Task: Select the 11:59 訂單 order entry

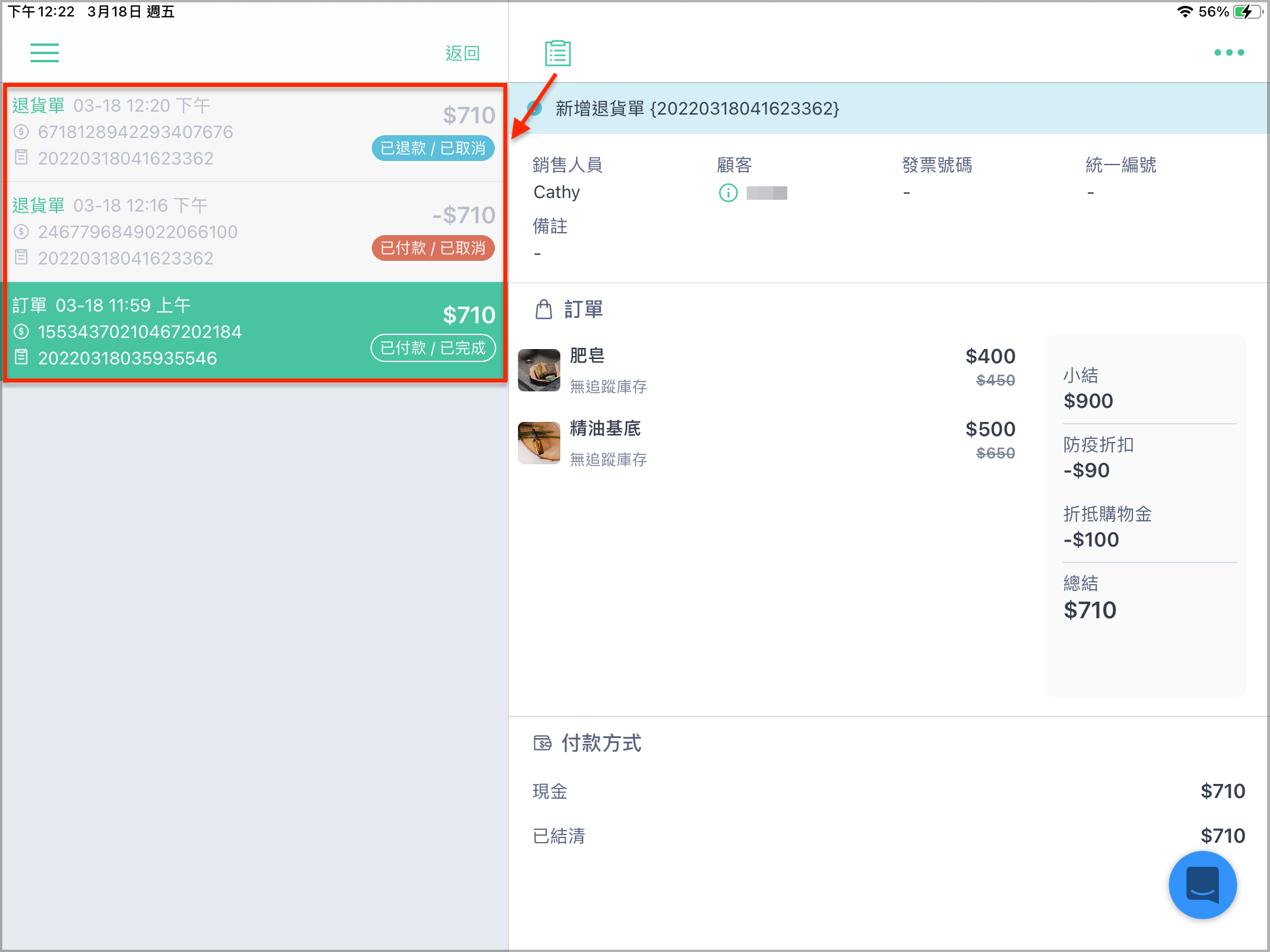Action: pyautogui.click(x=254, y=331)
